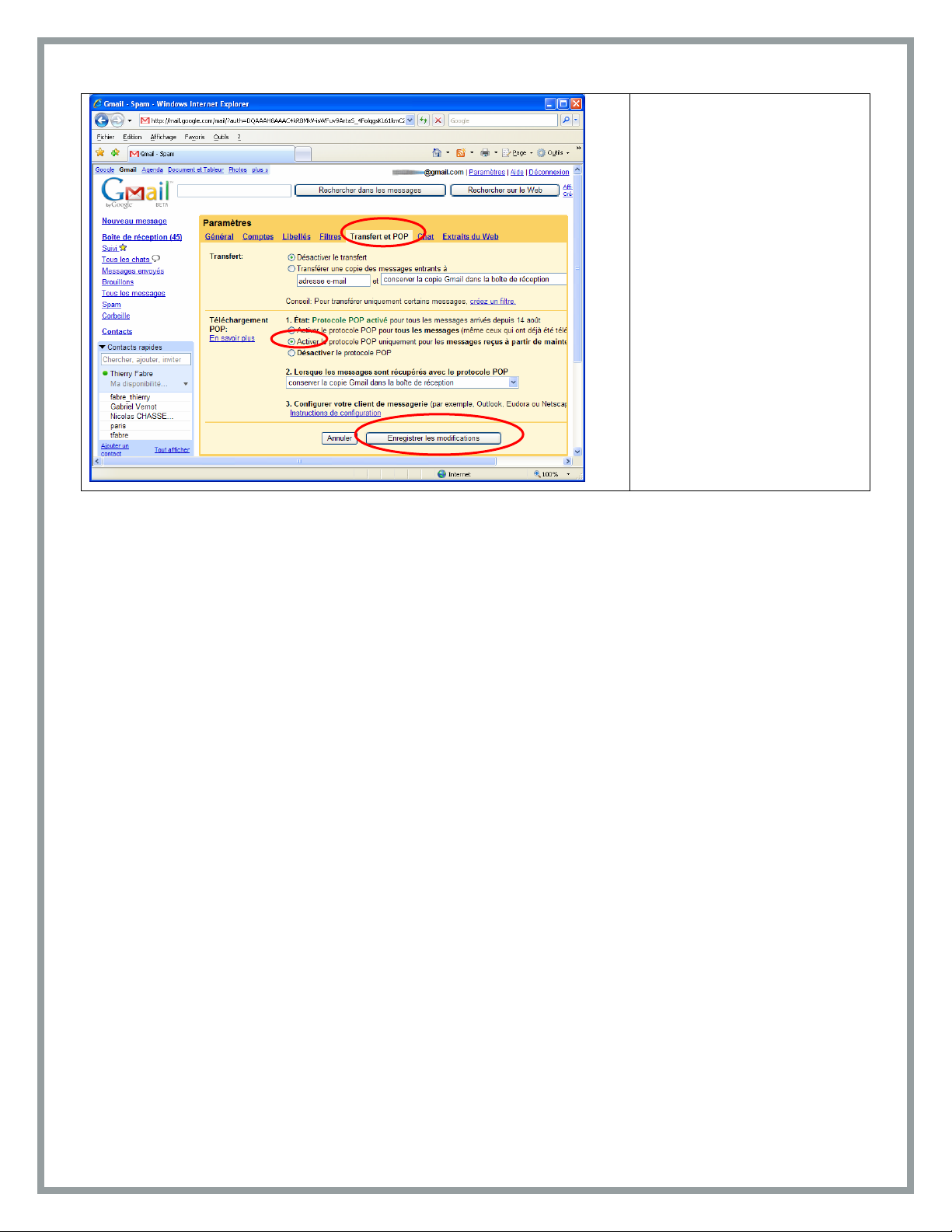Click the Paramètres link in header
The image size is (952, 1232).
click(x=487, y=173)
